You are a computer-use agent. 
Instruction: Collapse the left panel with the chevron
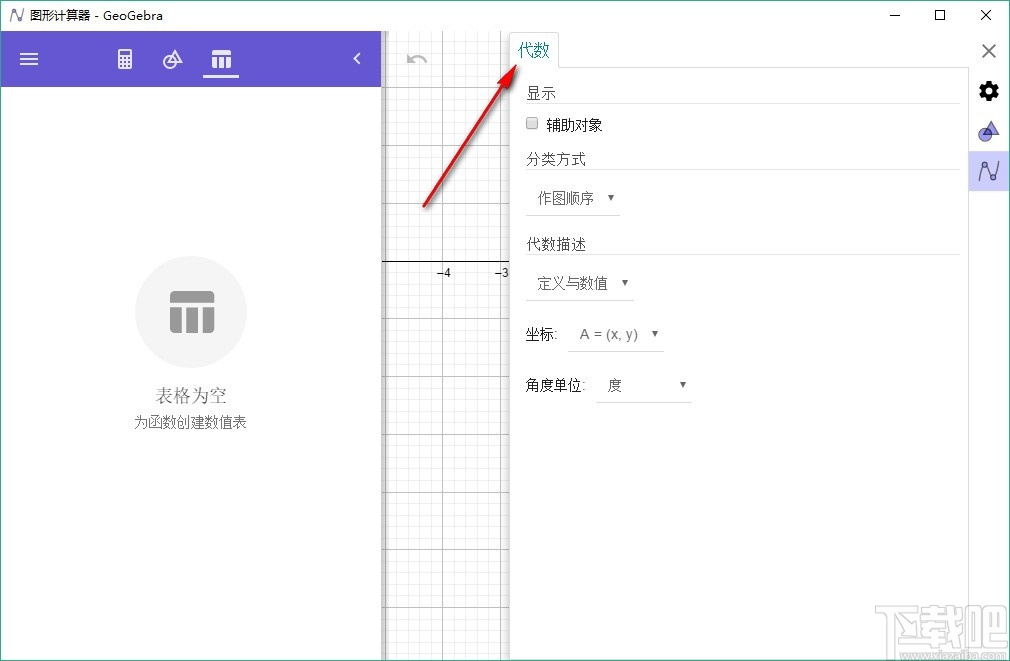tap(357, 59)
